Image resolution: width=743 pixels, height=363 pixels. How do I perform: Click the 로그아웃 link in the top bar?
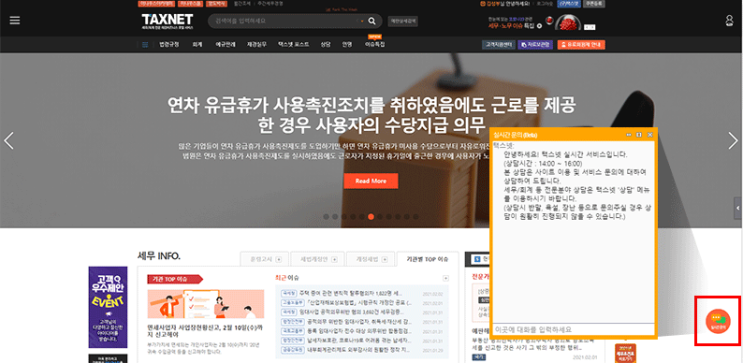click(x=544, y=4)
